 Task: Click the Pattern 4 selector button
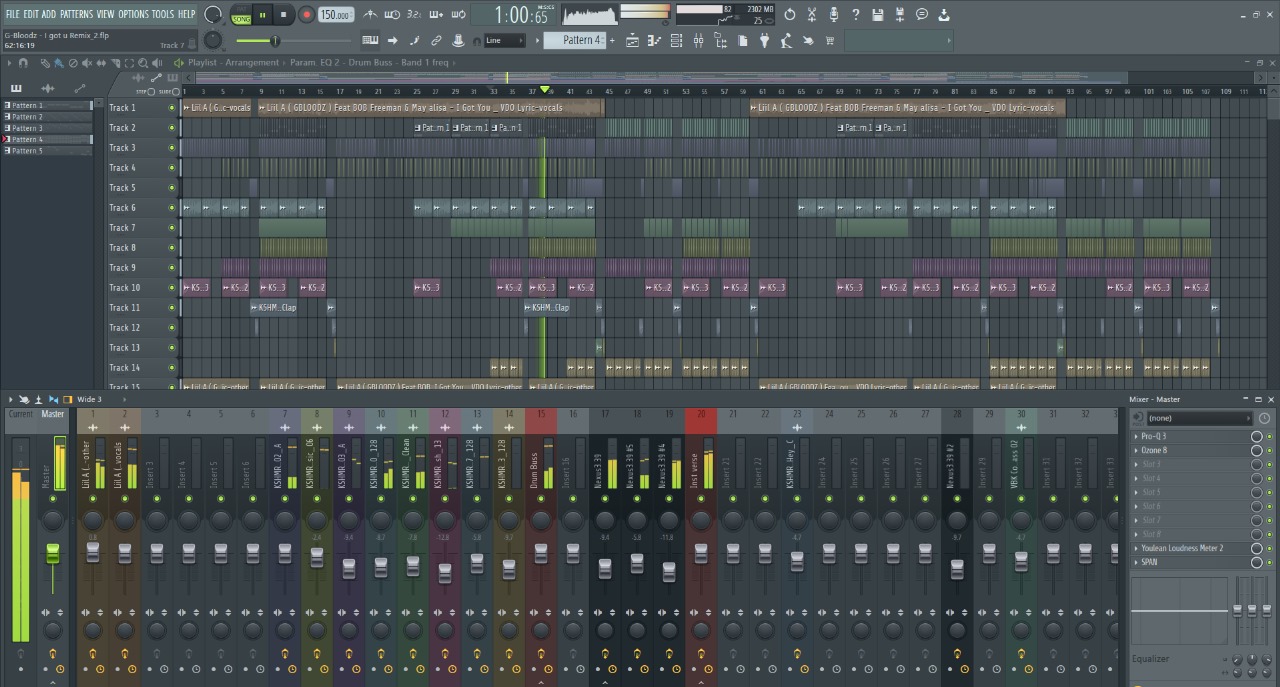(581, 41)
